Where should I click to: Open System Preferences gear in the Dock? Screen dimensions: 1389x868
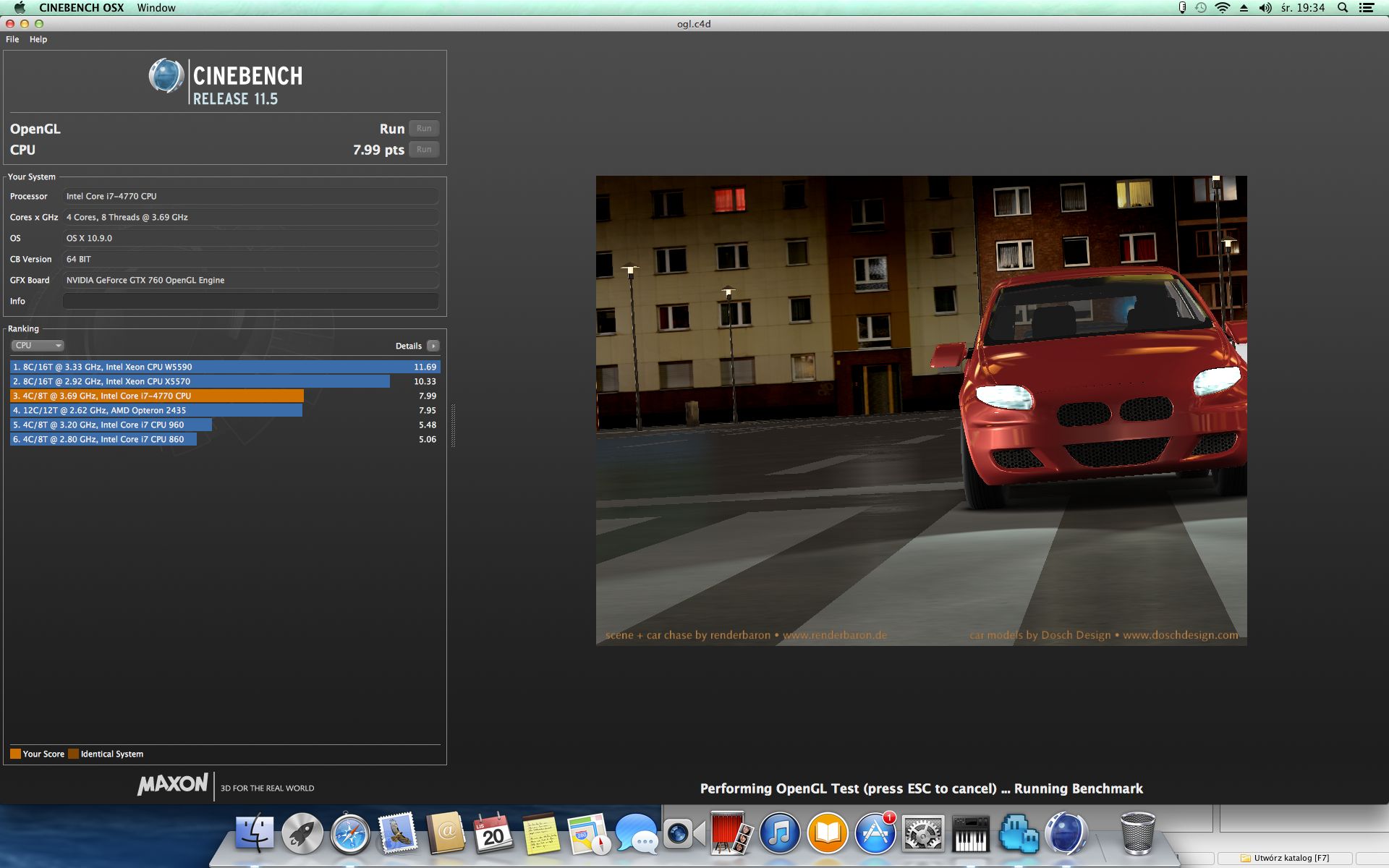922,833
